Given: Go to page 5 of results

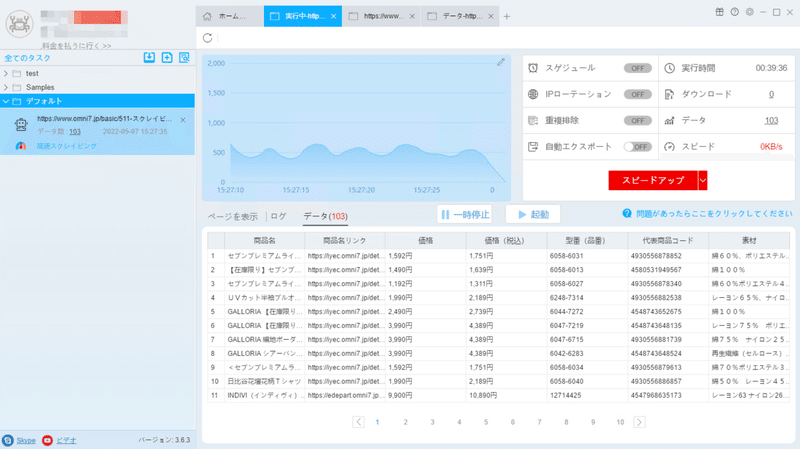Looking at the screenshot, I should point(486,422).
